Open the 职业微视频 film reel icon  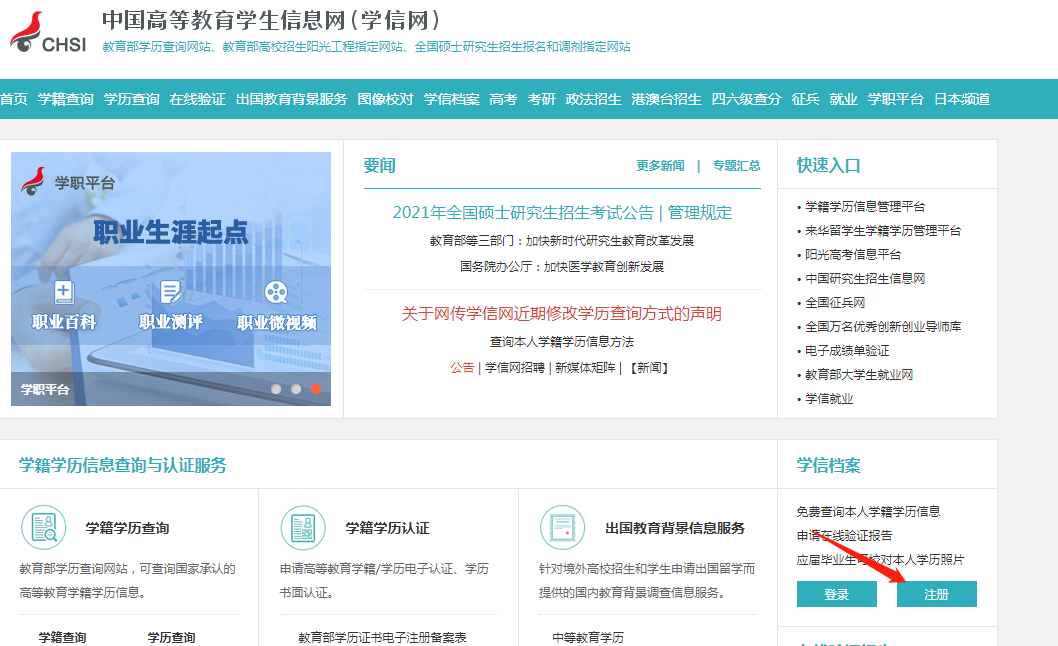click(x=276, y=292)
